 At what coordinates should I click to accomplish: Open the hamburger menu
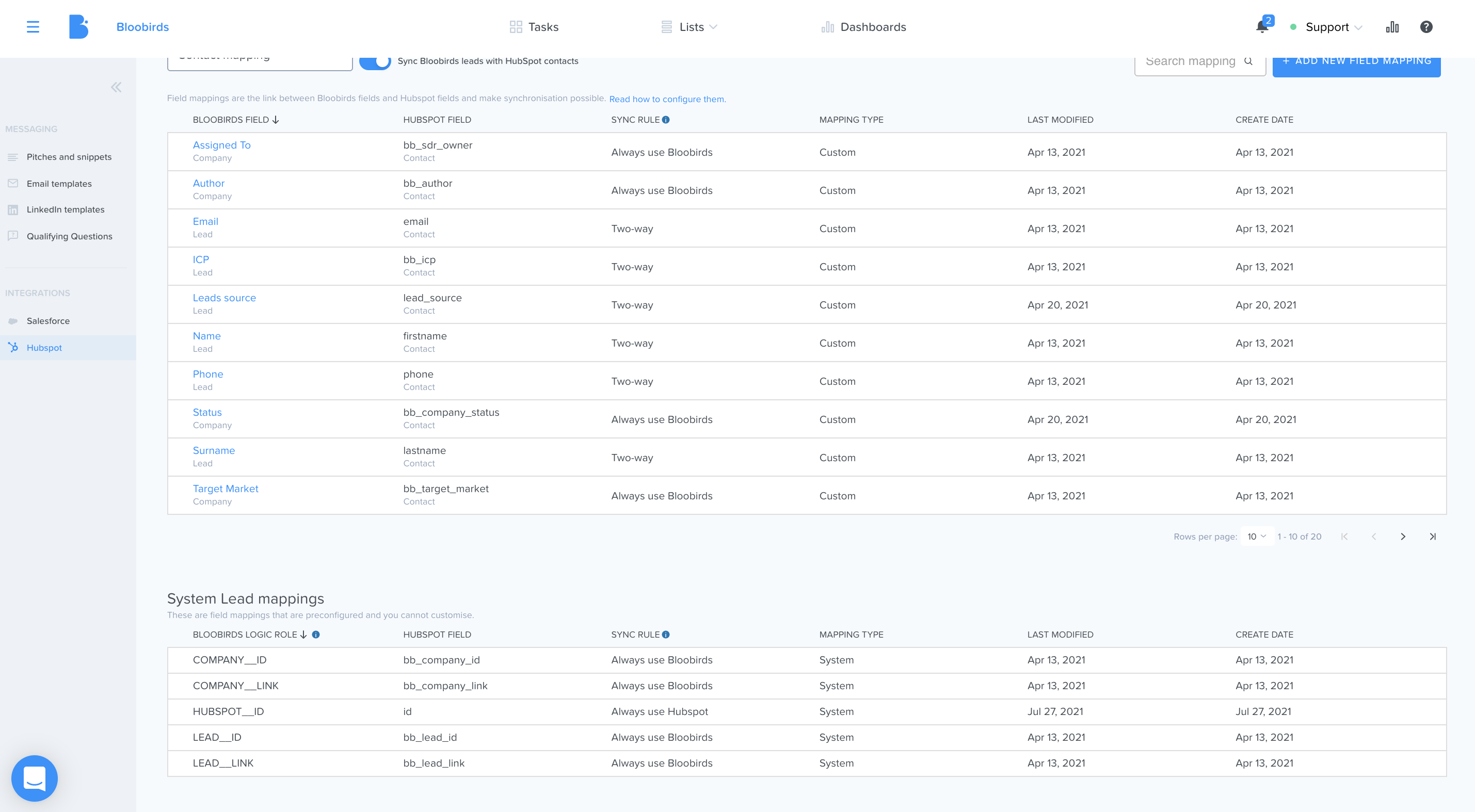33,27
